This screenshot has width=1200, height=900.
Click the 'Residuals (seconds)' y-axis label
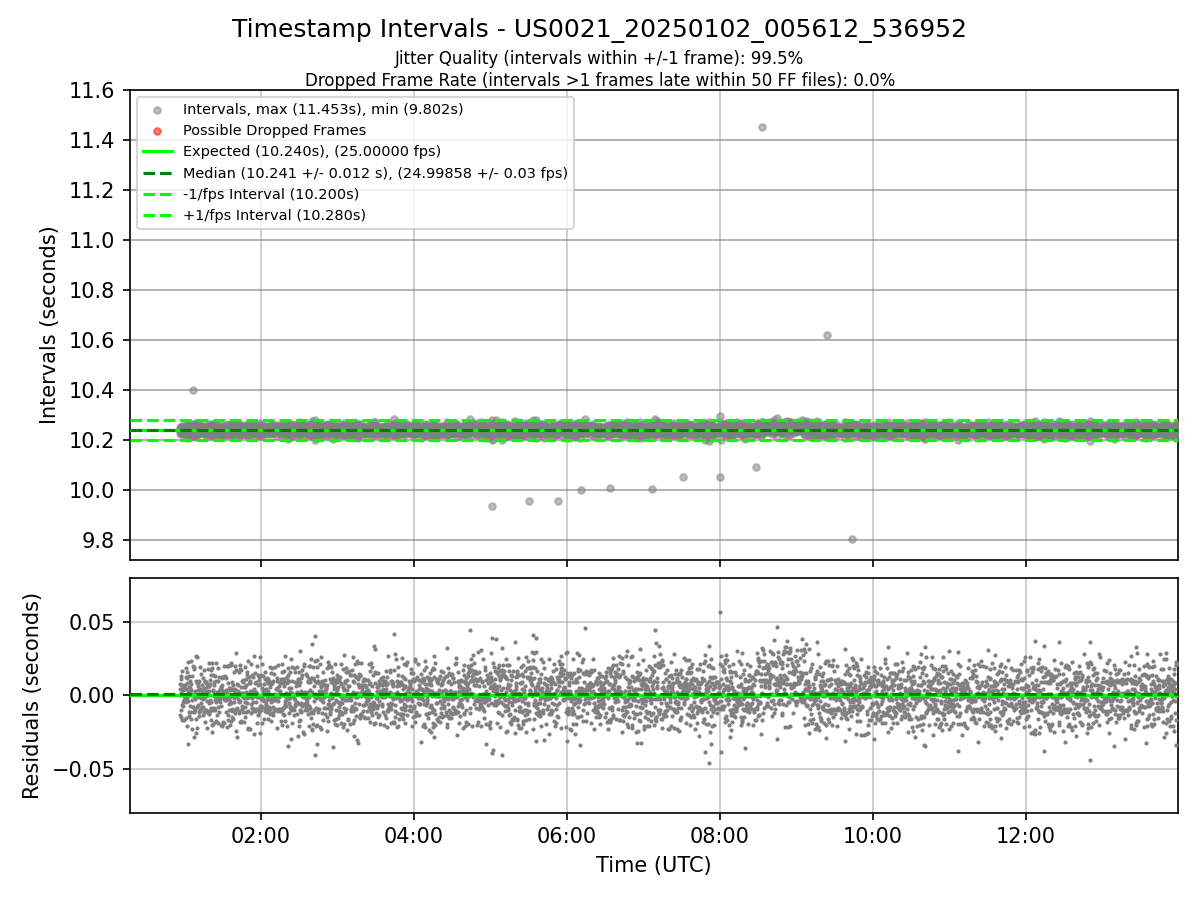[31, 696]
